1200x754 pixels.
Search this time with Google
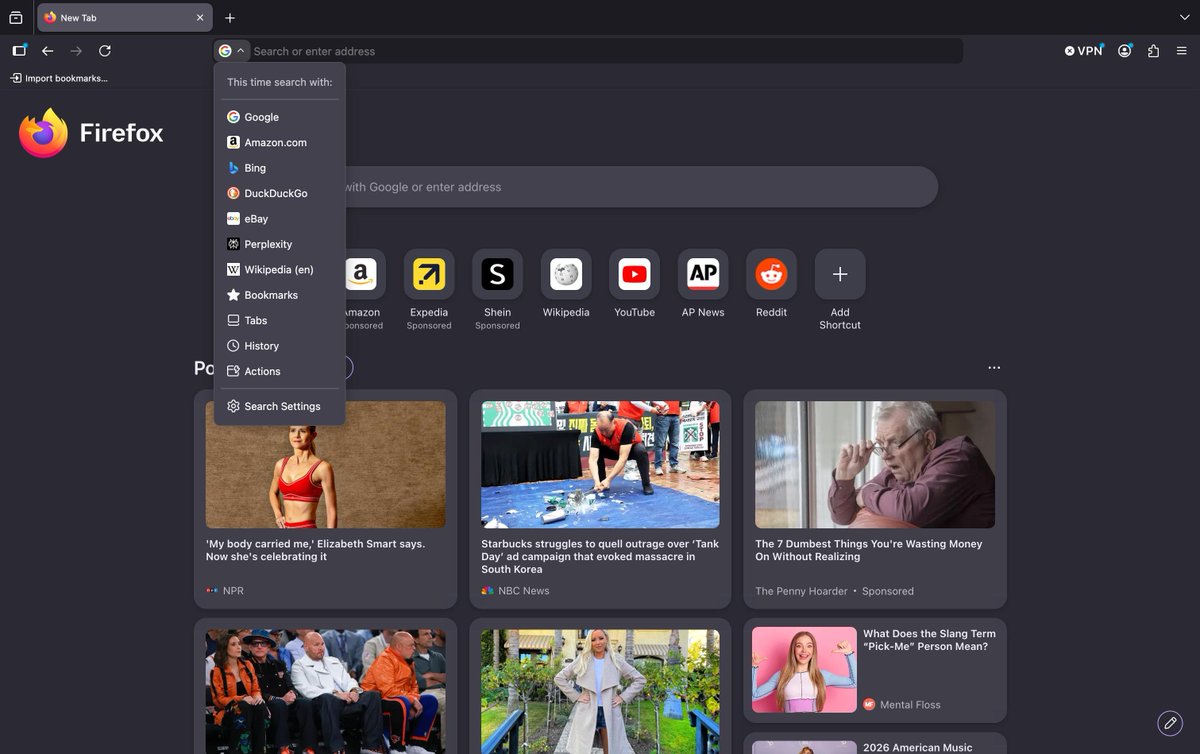[x=280, y=117]
